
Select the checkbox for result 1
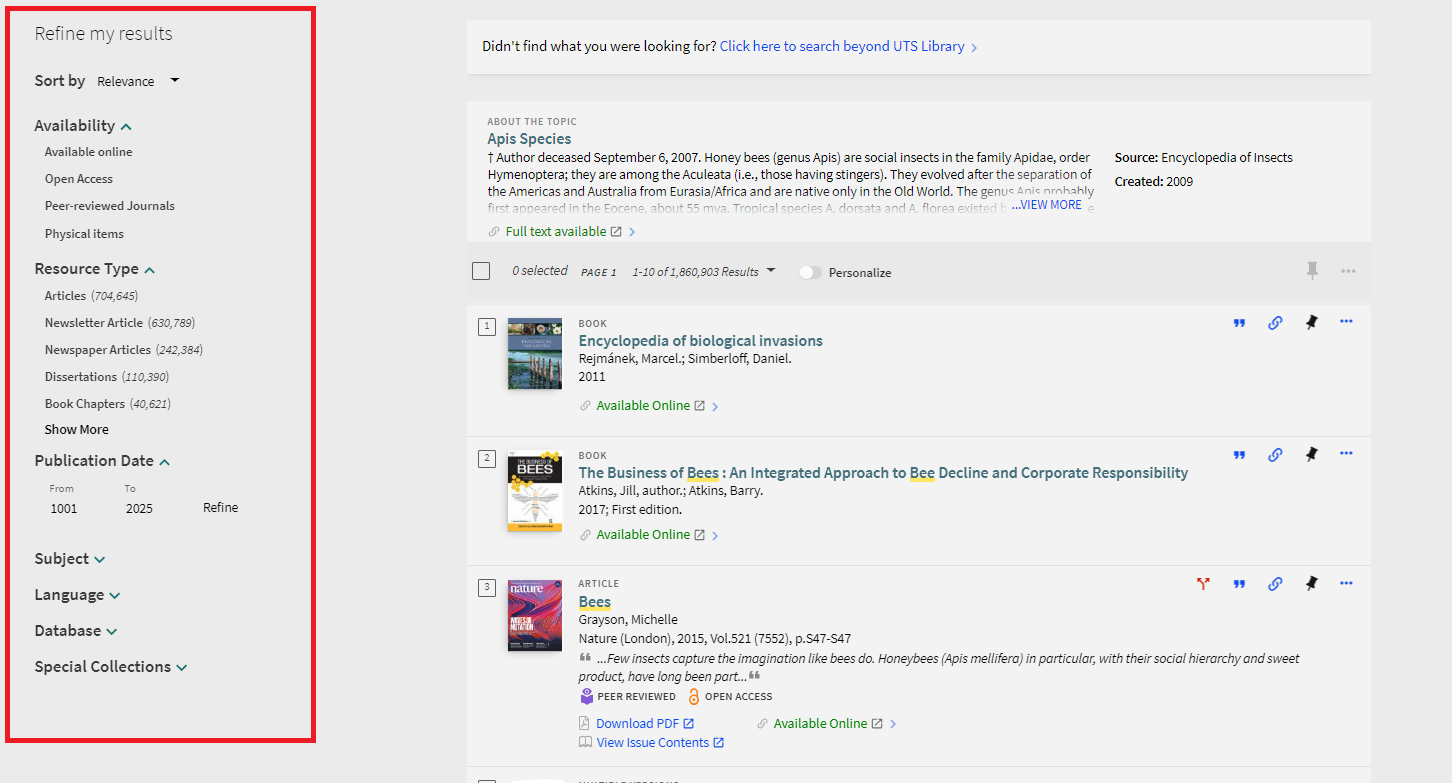click(487, 326)
